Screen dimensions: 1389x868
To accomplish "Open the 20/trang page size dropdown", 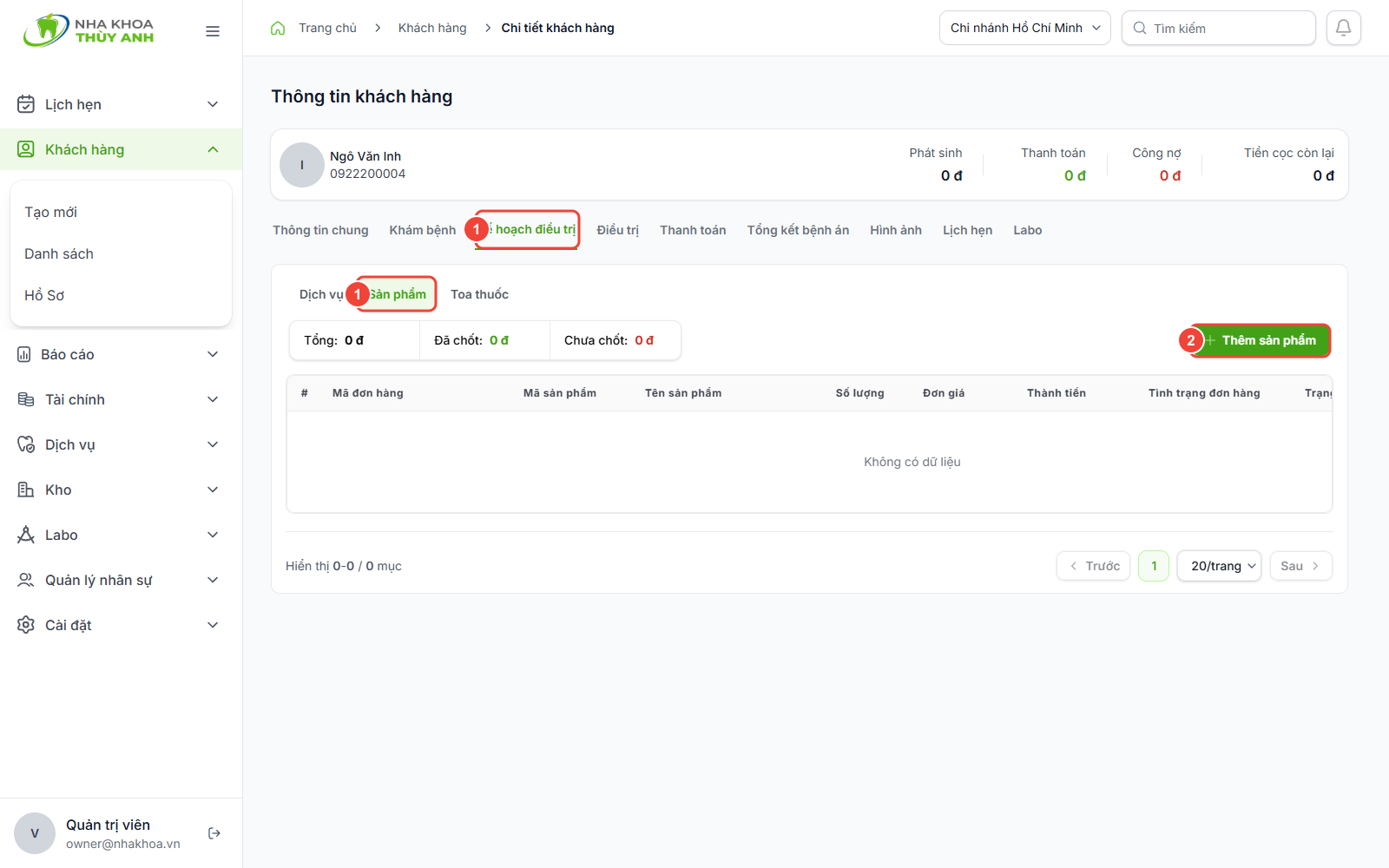I will (x=1219, y=566).
